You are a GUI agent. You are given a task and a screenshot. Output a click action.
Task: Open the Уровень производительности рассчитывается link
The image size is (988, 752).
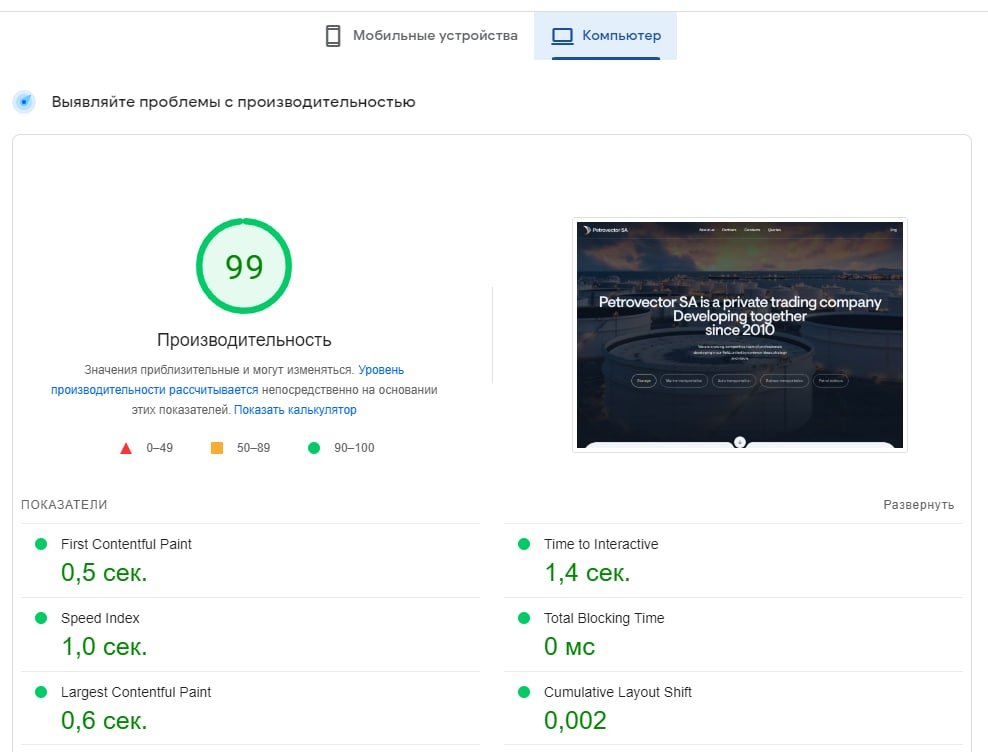coord(227,380)
